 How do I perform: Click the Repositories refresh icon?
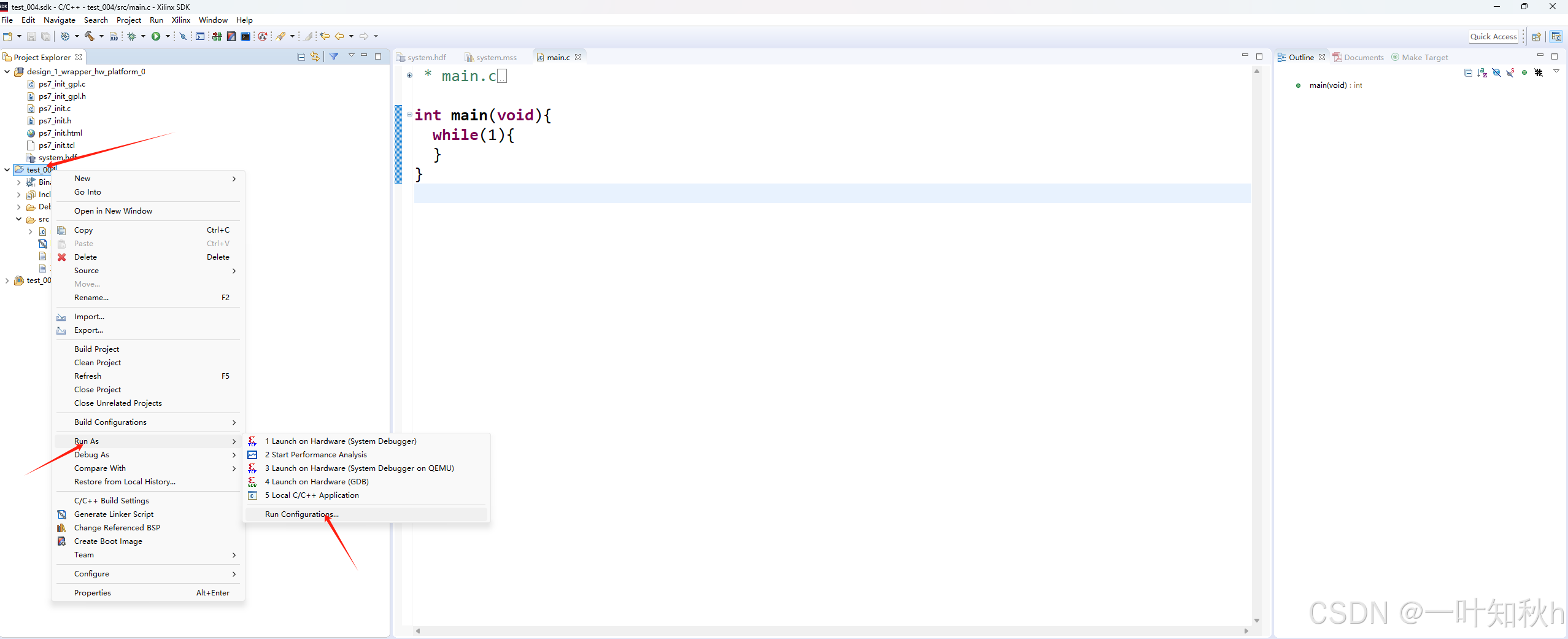point(263,36)
